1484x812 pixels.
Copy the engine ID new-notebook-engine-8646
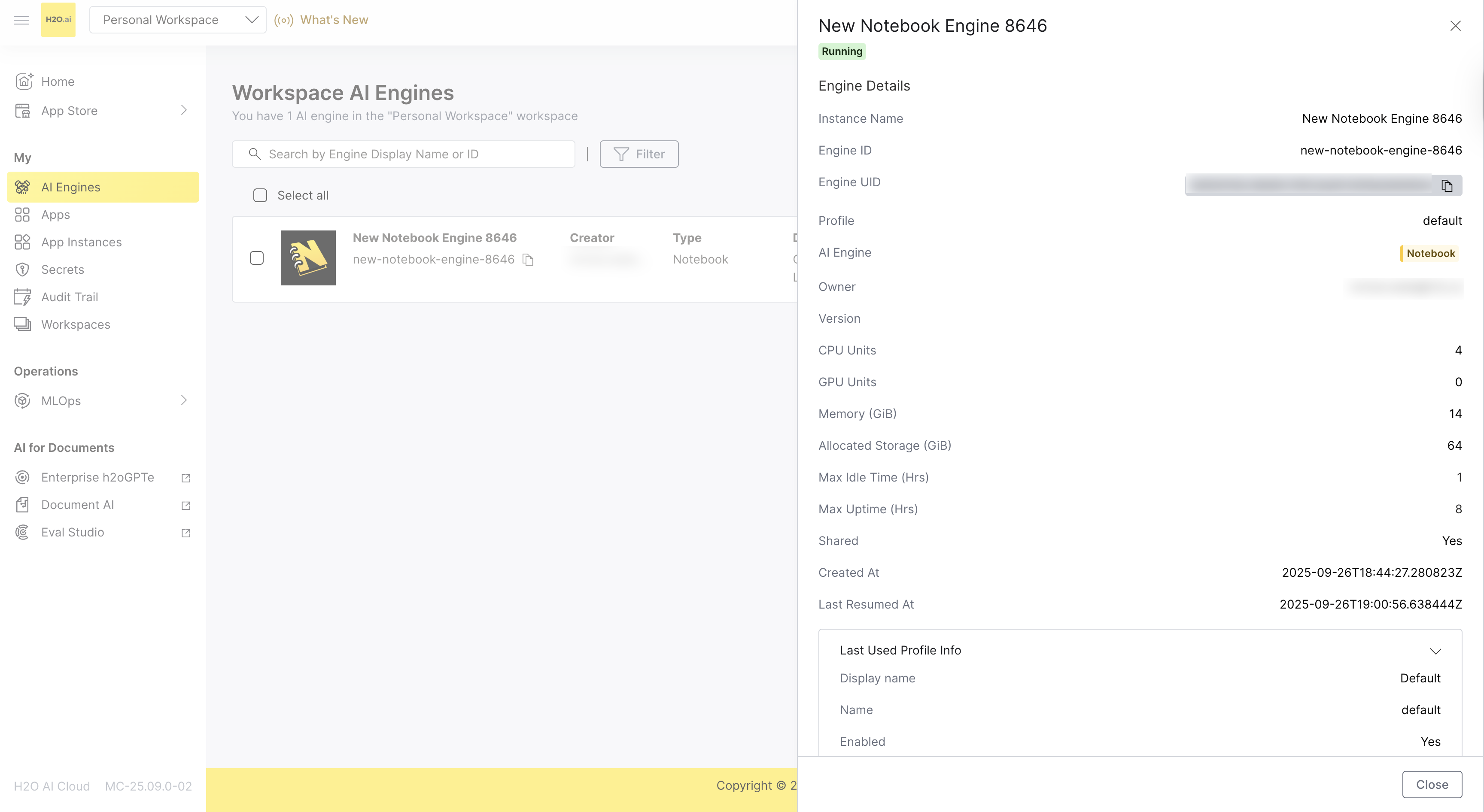coord(528,259)
